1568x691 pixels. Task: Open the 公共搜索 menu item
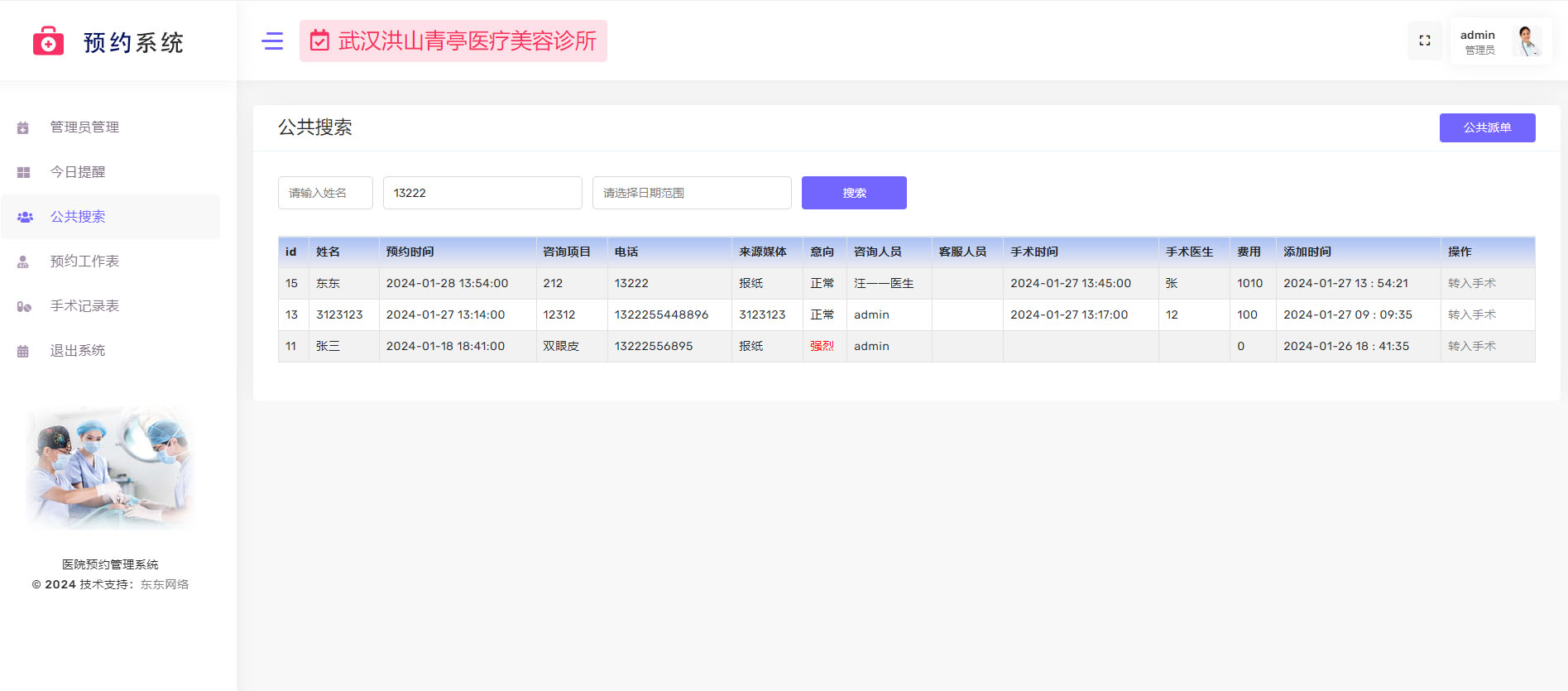pyautogui.click(x=78, y=217)
